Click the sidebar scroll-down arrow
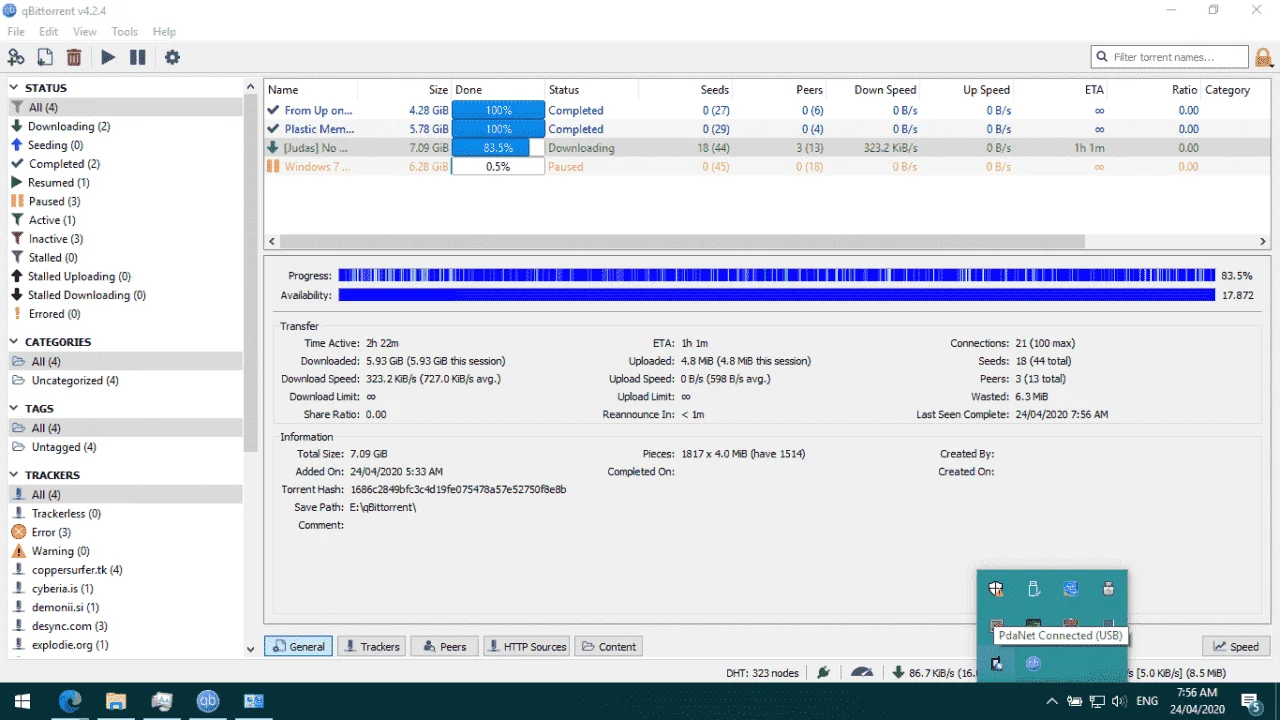The height and width of the screenshot is (720, 1280). coord(250,649)
